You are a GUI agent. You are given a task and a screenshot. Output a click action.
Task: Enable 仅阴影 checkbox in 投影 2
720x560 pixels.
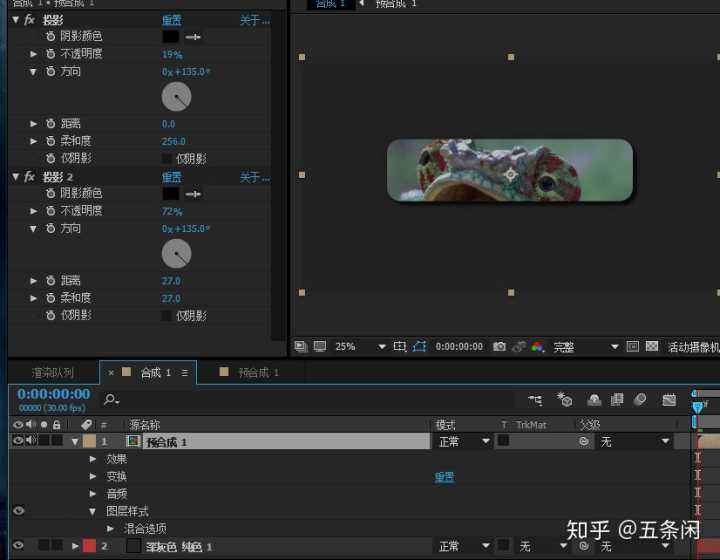click(167, 316)
